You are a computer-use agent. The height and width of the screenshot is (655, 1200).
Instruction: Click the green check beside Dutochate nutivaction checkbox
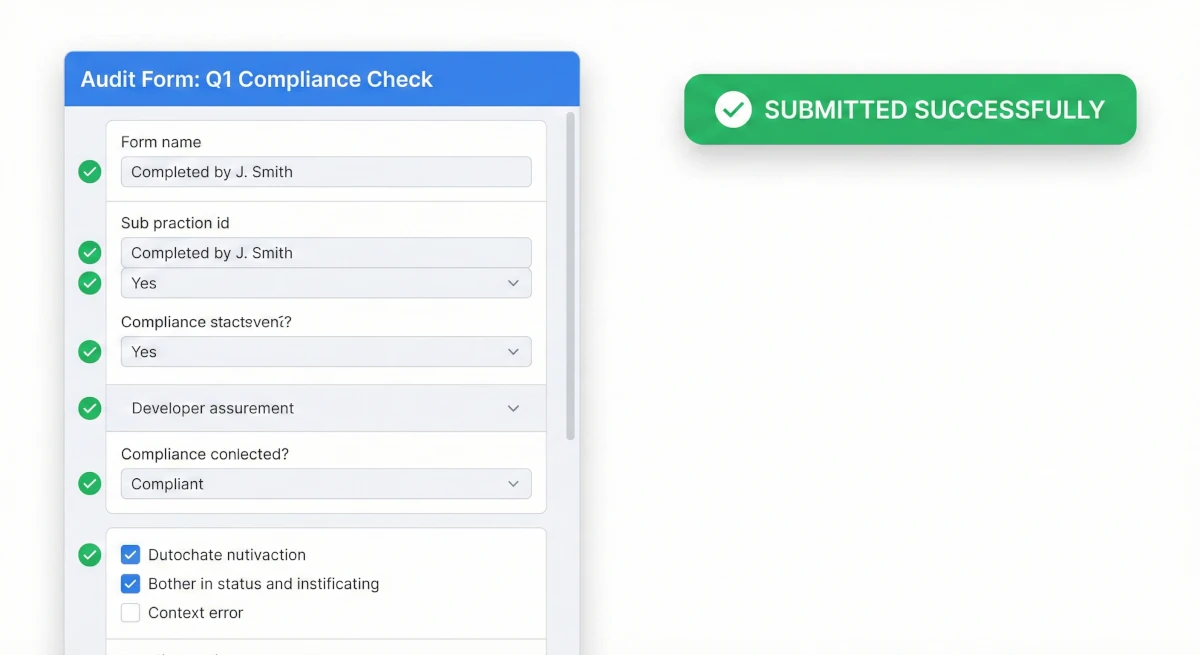pos(90,554)
